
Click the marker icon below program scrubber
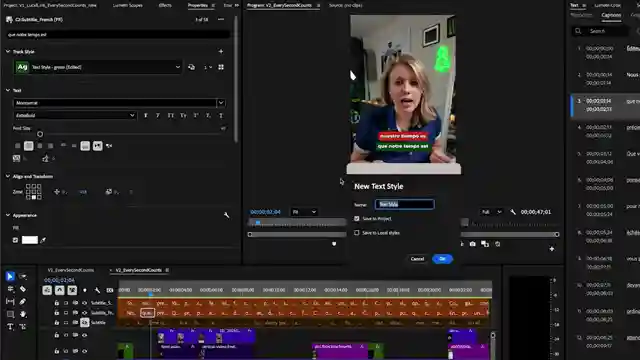[x=334, y=244]
